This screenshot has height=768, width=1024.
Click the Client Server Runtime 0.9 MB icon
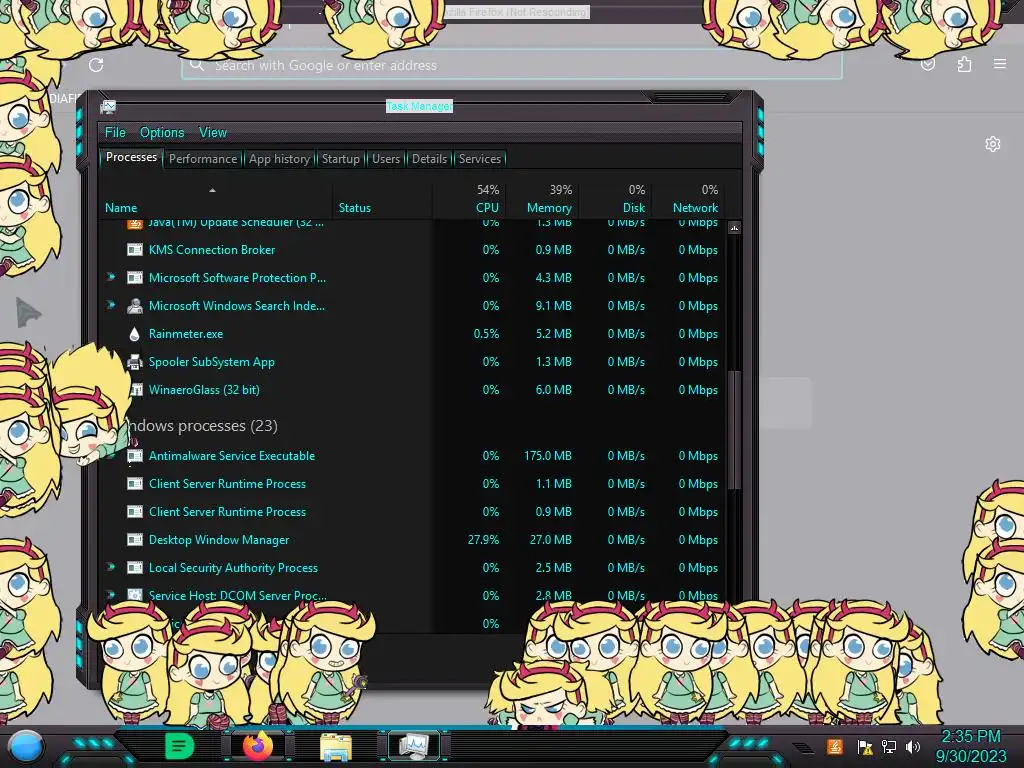[135, 512]
